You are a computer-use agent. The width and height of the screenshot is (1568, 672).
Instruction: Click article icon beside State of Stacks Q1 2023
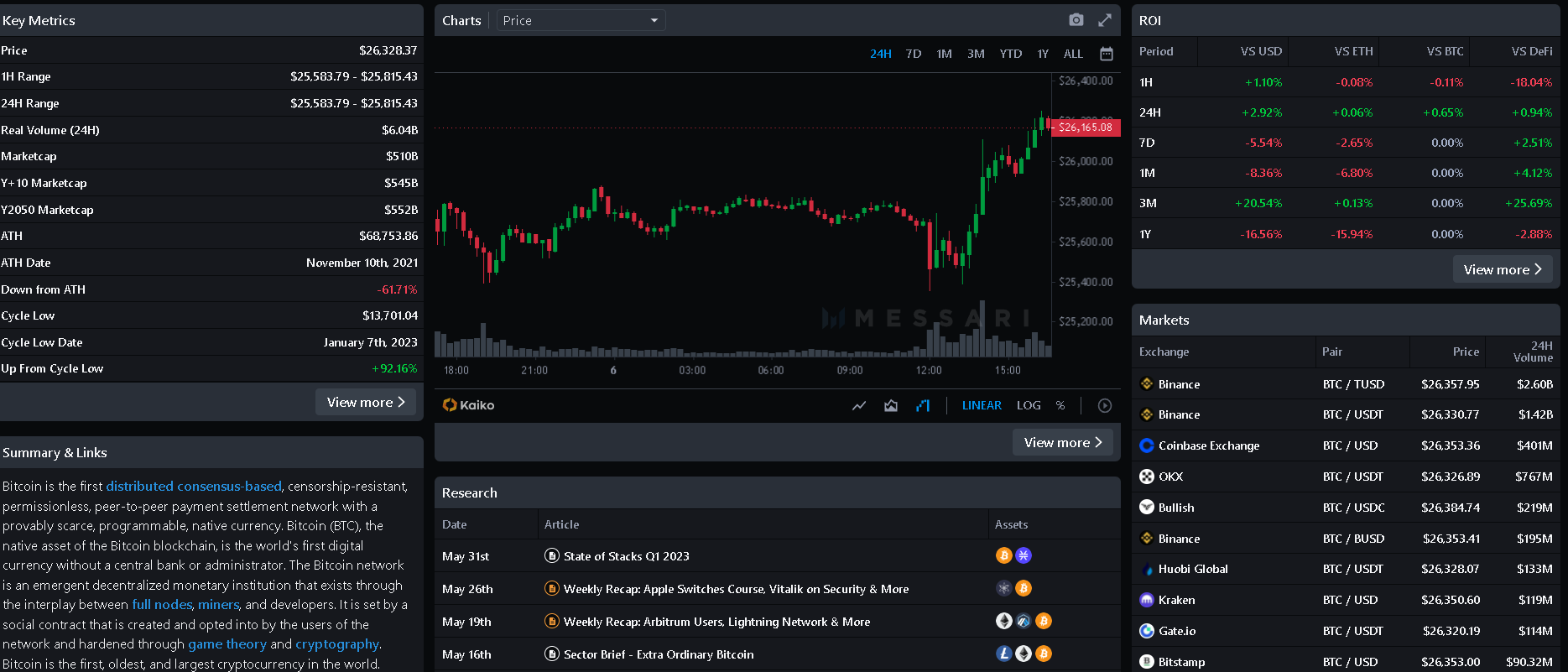(552, 555)
